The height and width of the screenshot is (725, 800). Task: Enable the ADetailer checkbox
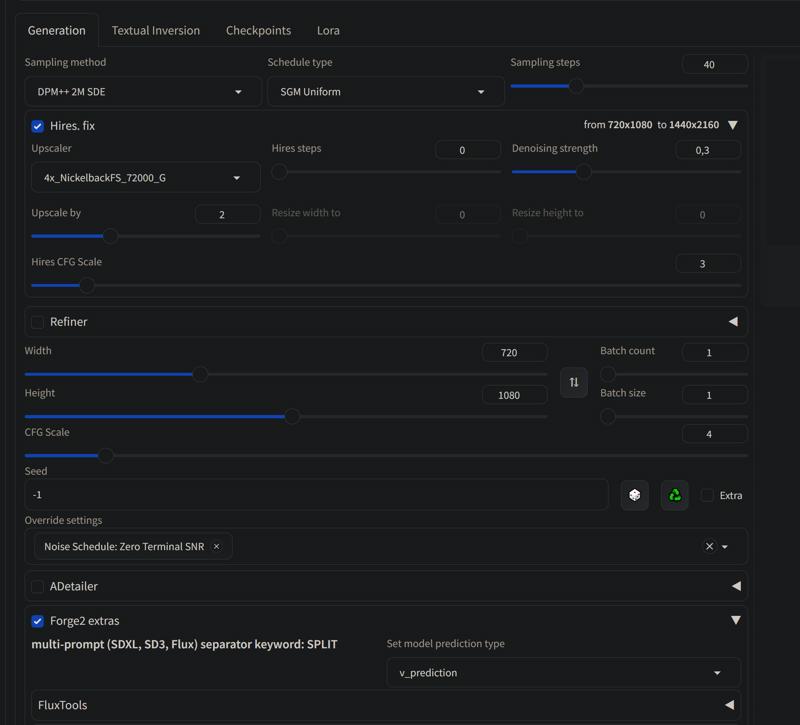pos(38,586)
